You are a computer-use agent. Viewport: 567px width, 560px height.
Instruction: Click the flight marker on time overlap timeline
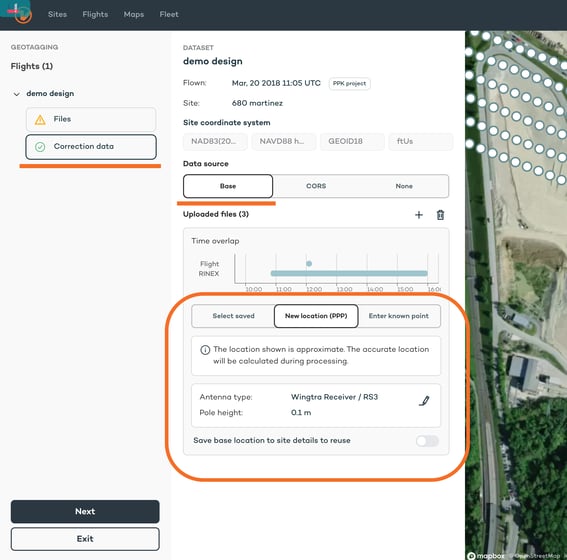(309, 264)
